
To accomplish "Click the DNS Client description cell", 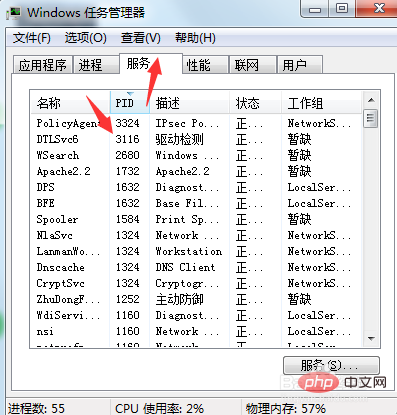I will point(185,267).
